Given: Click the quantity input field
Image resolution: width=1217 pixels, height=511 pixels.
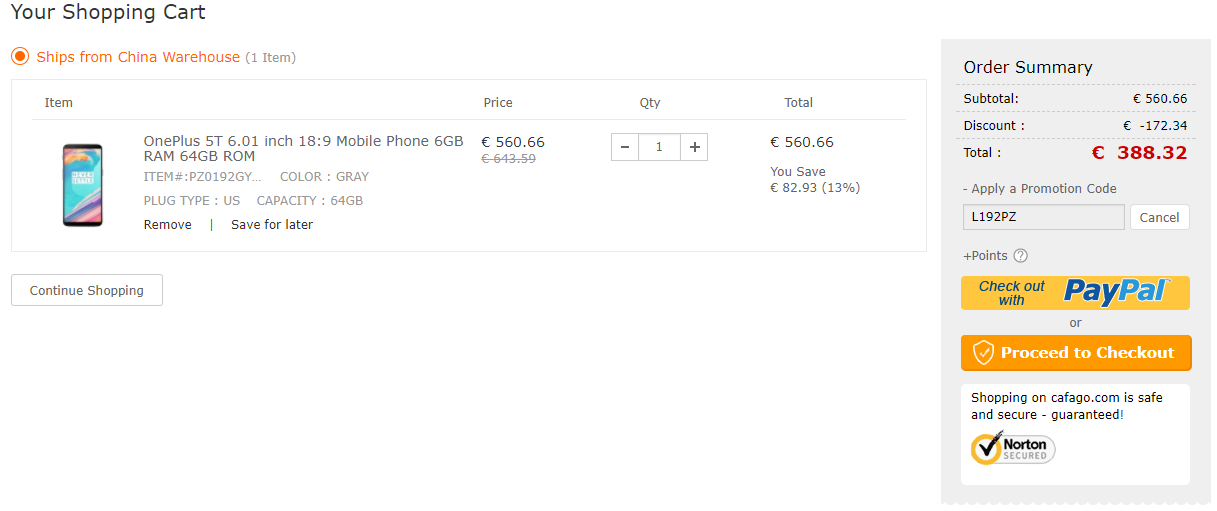Looking at the screenshot, I should (x=659, y=147).
